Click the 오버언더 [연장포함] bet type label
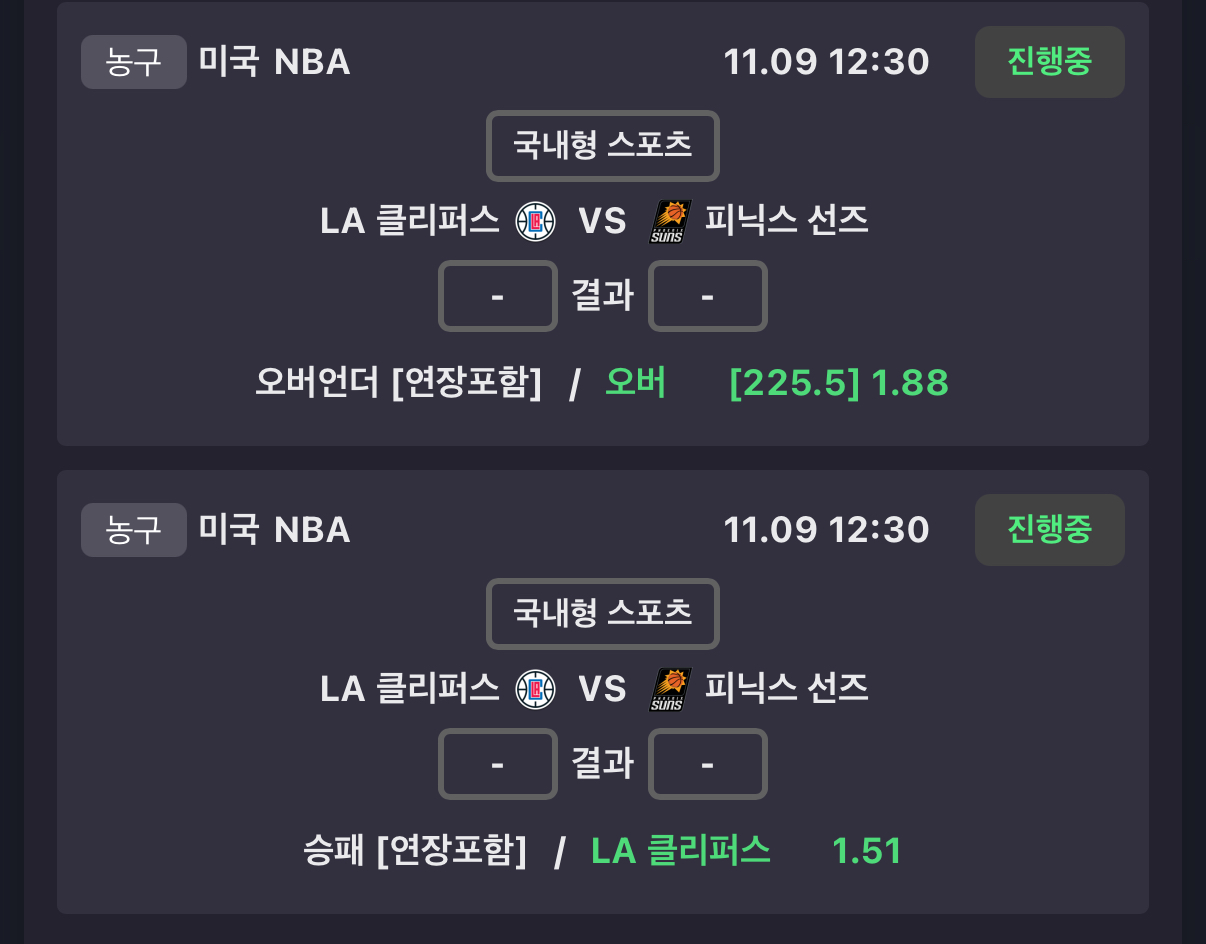 click(399, 382)
